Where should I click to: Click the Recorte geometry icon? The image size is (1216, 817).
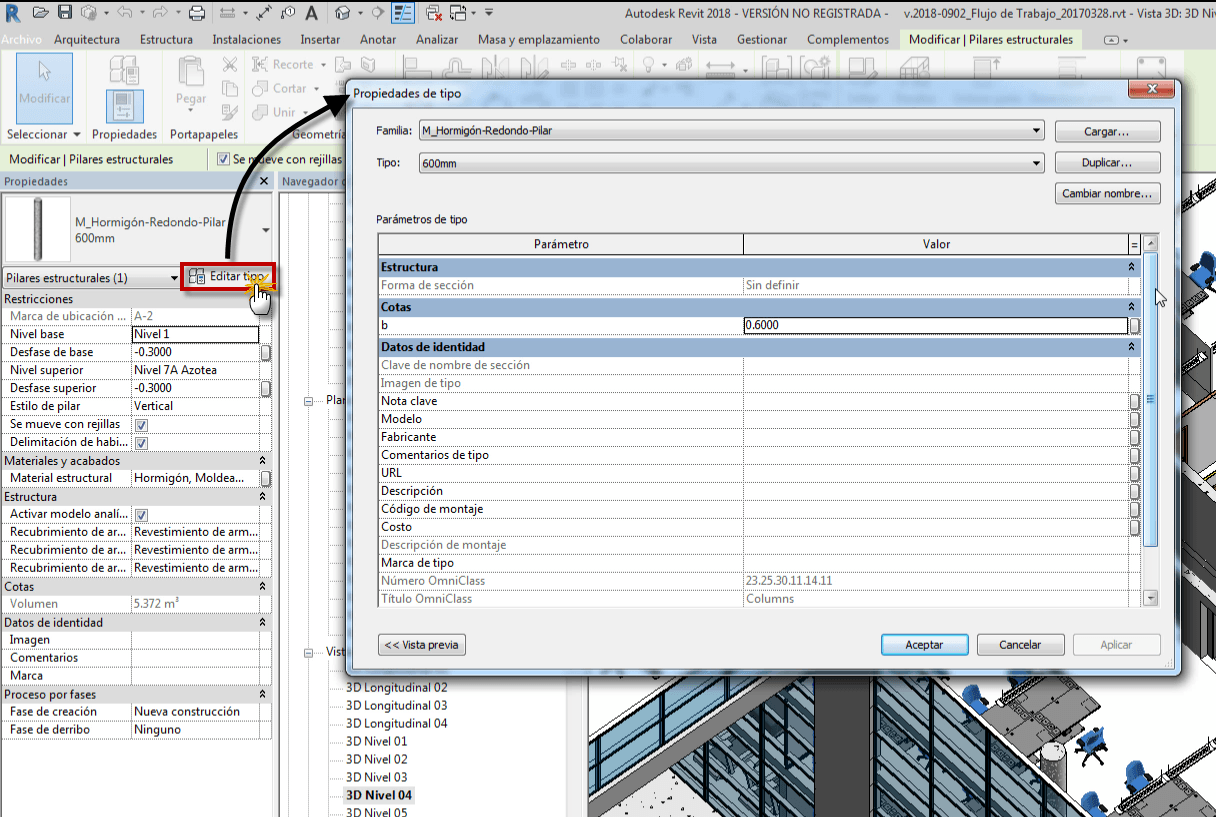[x=258, y=64]
